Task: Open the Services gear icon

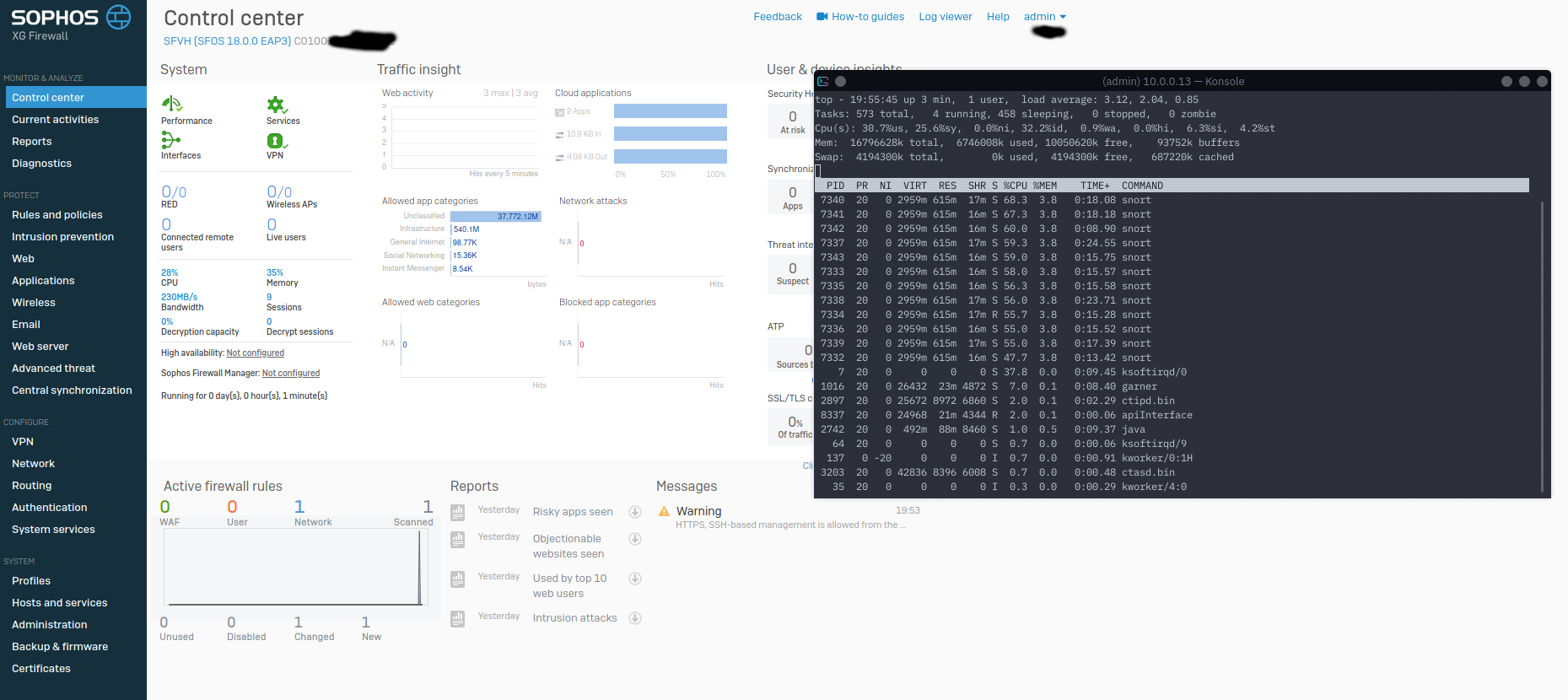Action: (x=277, y=105)
